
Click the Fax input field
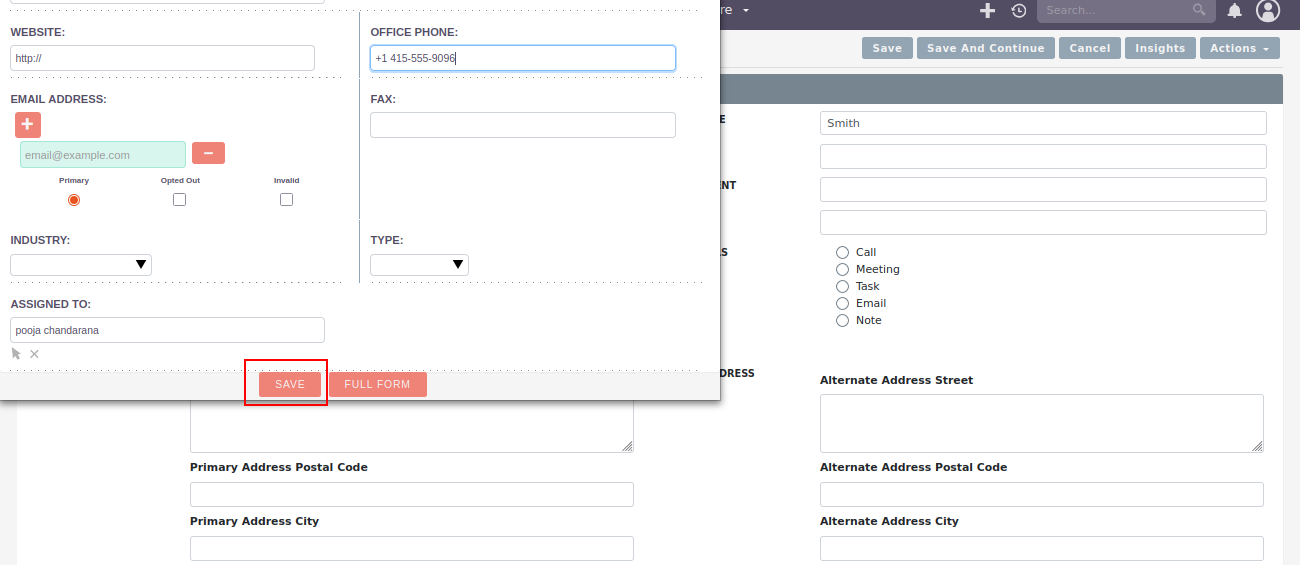[523, 125]
